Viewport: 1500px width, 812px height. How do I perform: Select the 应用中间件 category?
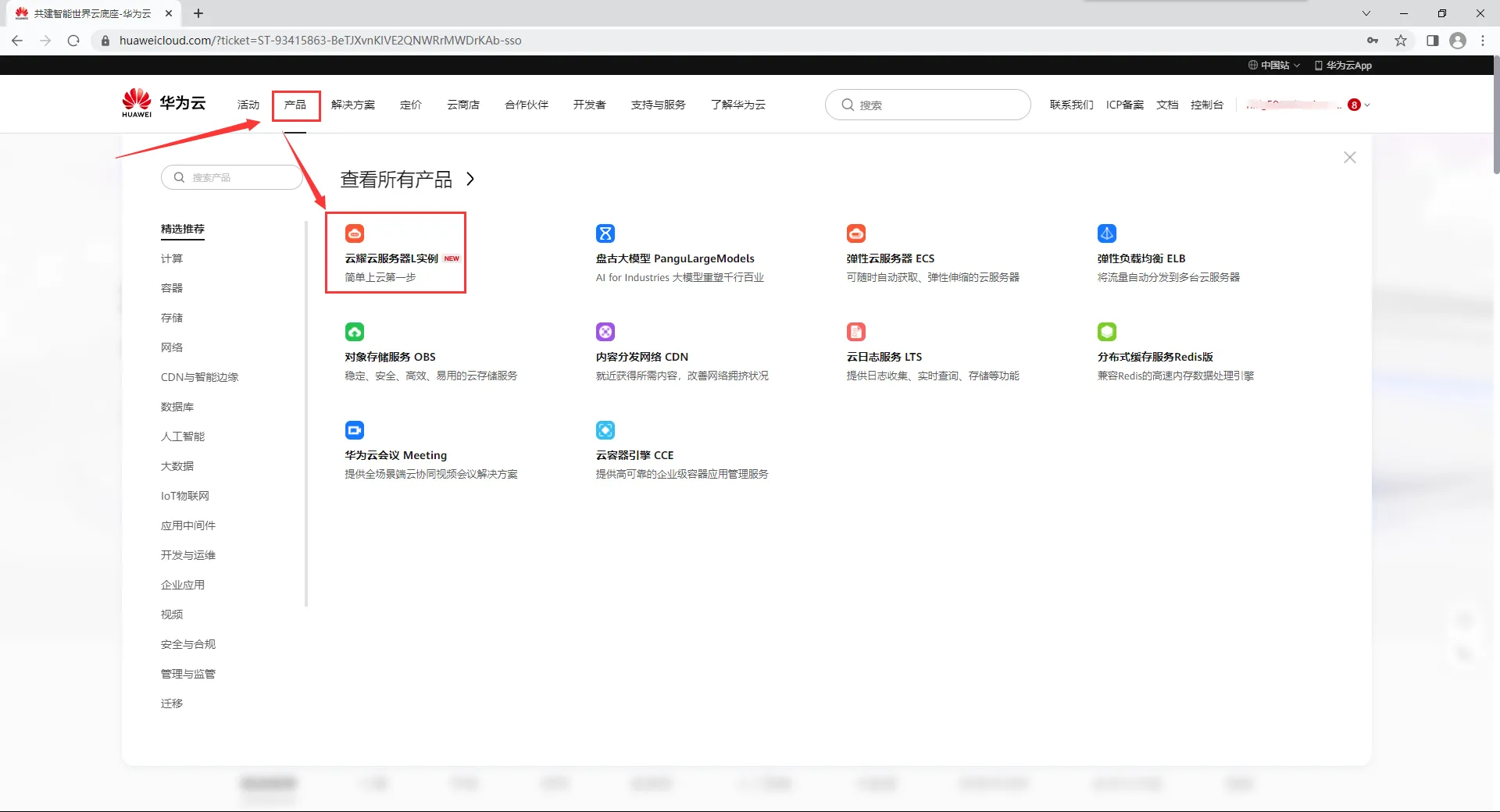pos(188,525)
